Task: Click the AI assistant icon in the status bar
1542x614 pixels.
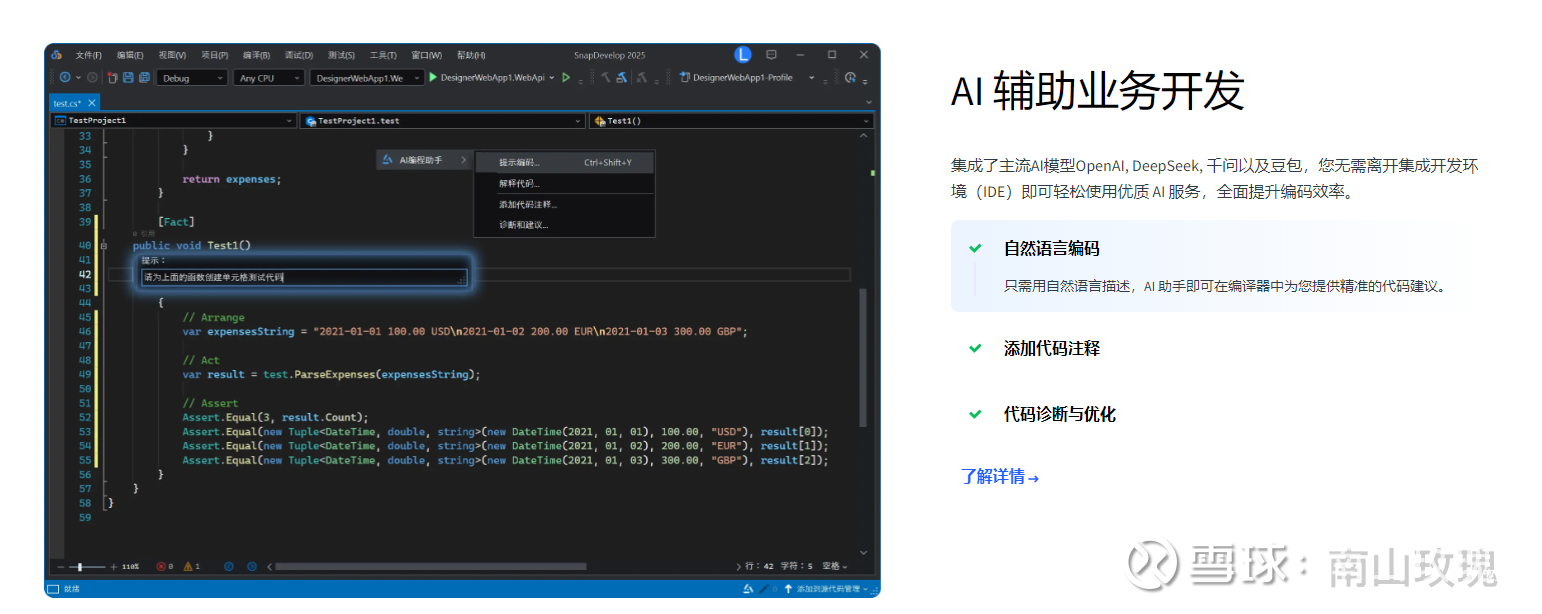Action: pos(748,589)
